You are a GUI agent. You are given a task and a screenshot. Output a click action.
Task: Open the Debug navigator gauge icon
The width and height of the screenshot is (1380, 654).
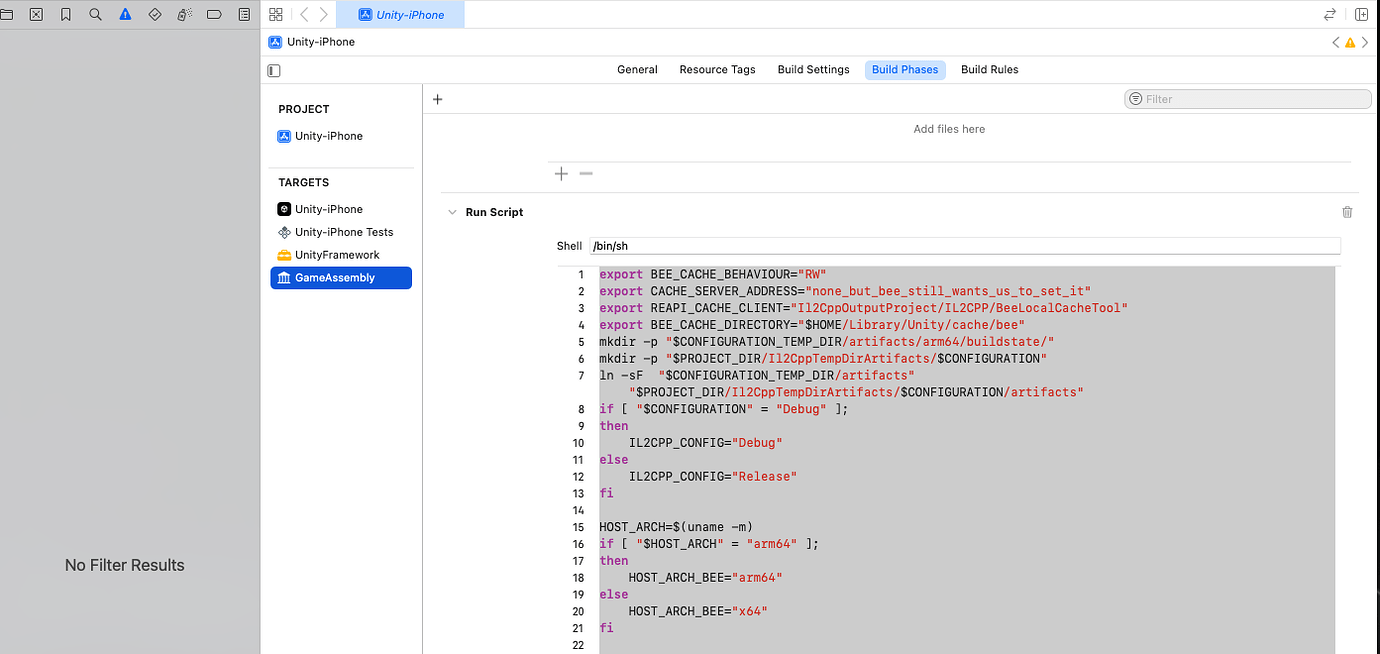click(x=182, y=14)
